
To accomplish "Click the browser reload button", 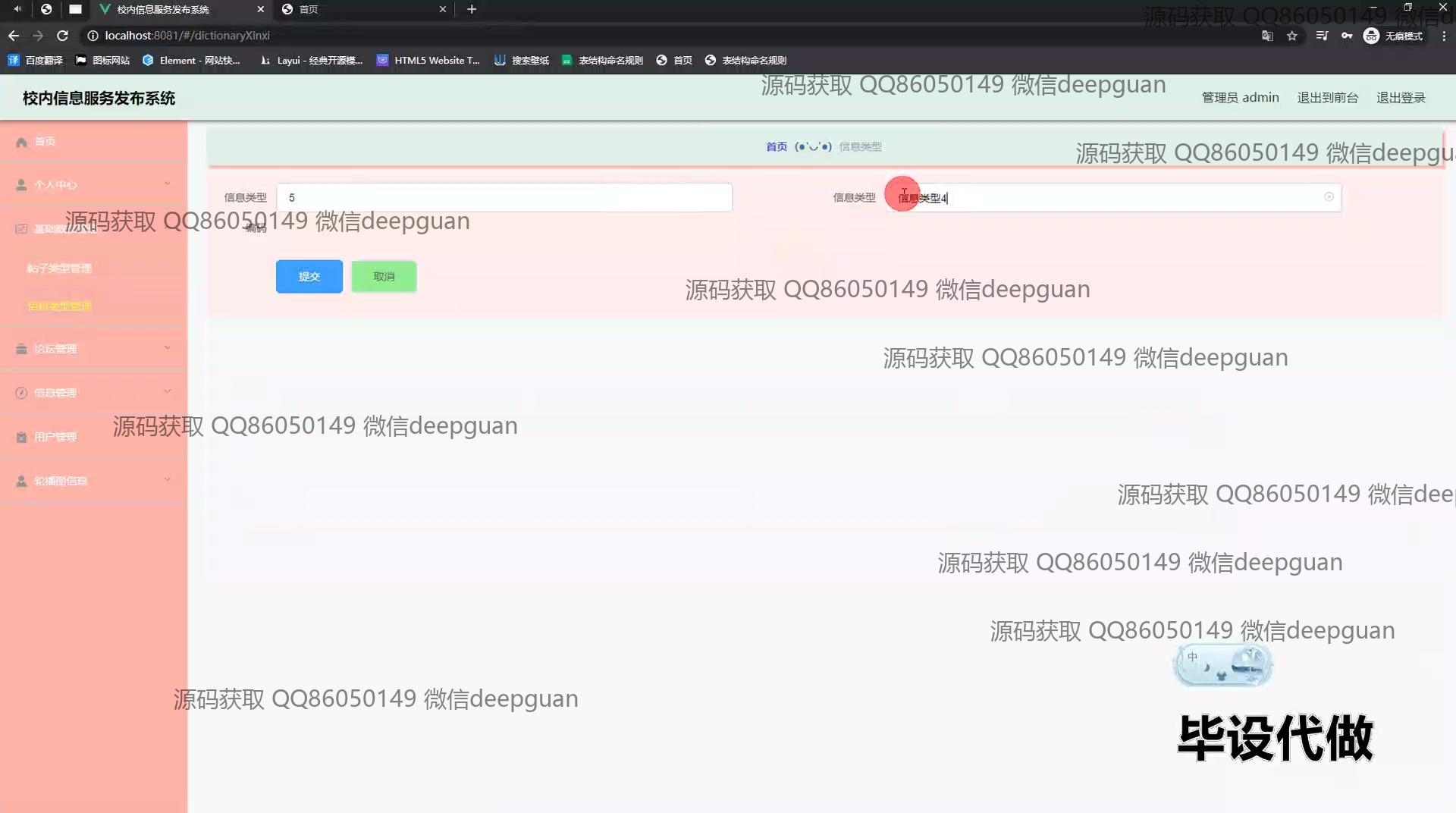I will click(x=63, y=36).
